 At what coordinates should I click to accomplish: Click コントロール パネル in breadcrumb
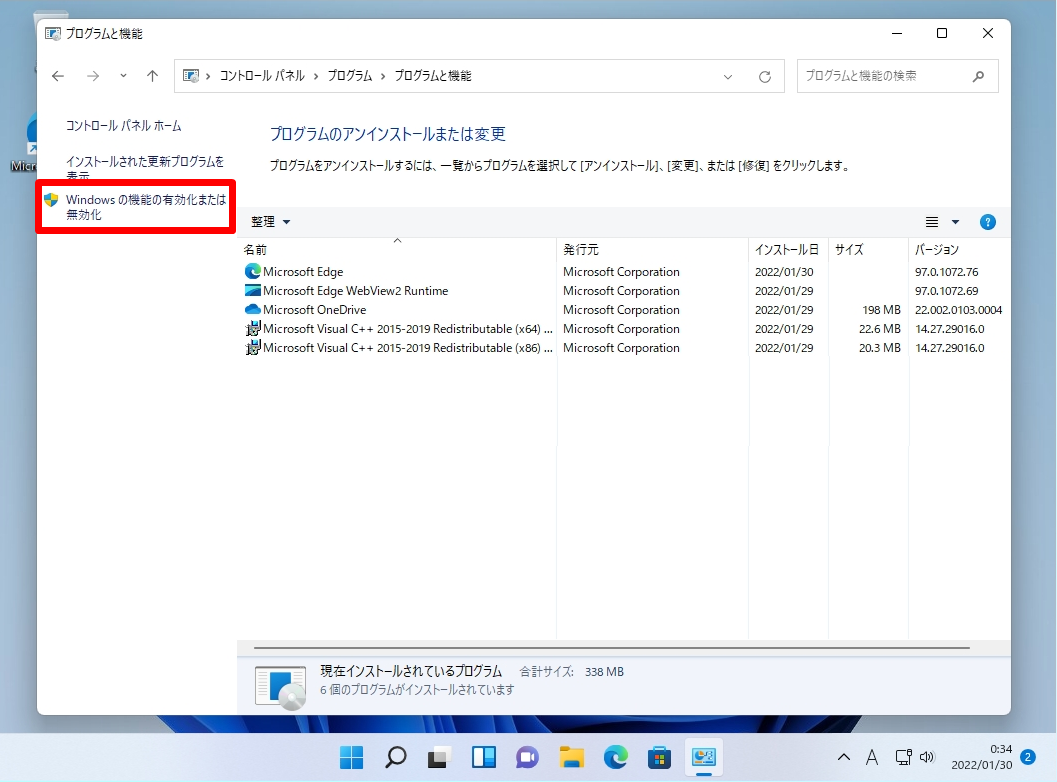(262, 76)
